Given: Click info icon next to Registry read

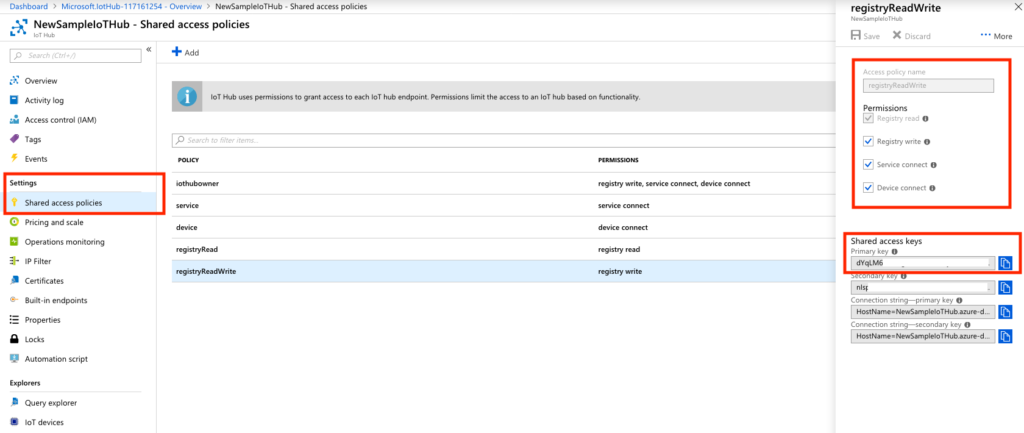Looking at the screenshot, I should [926, 119].
